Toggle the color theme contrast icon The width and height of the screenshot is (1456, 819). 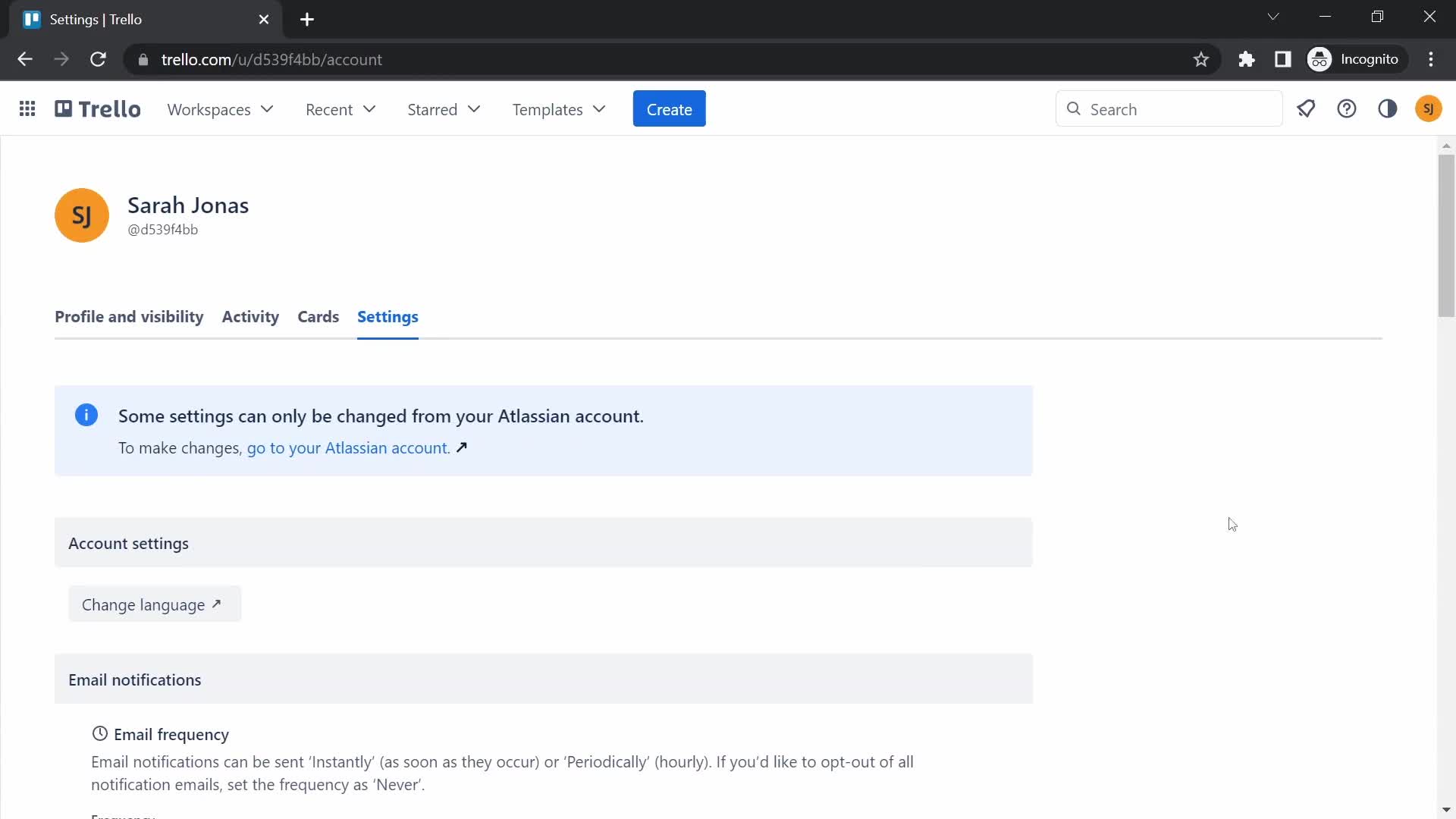[x=1389, y=109]
